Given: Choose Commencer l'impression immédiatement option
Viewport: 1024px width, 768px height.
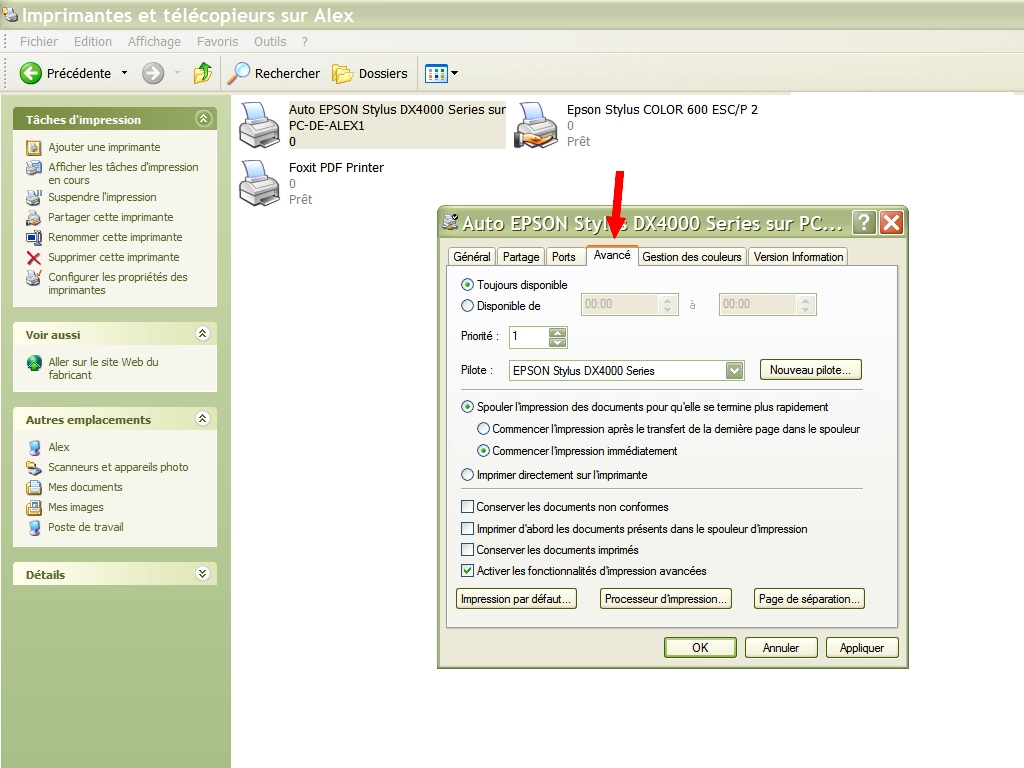Looking at the screenshot, I should point(483,451).
